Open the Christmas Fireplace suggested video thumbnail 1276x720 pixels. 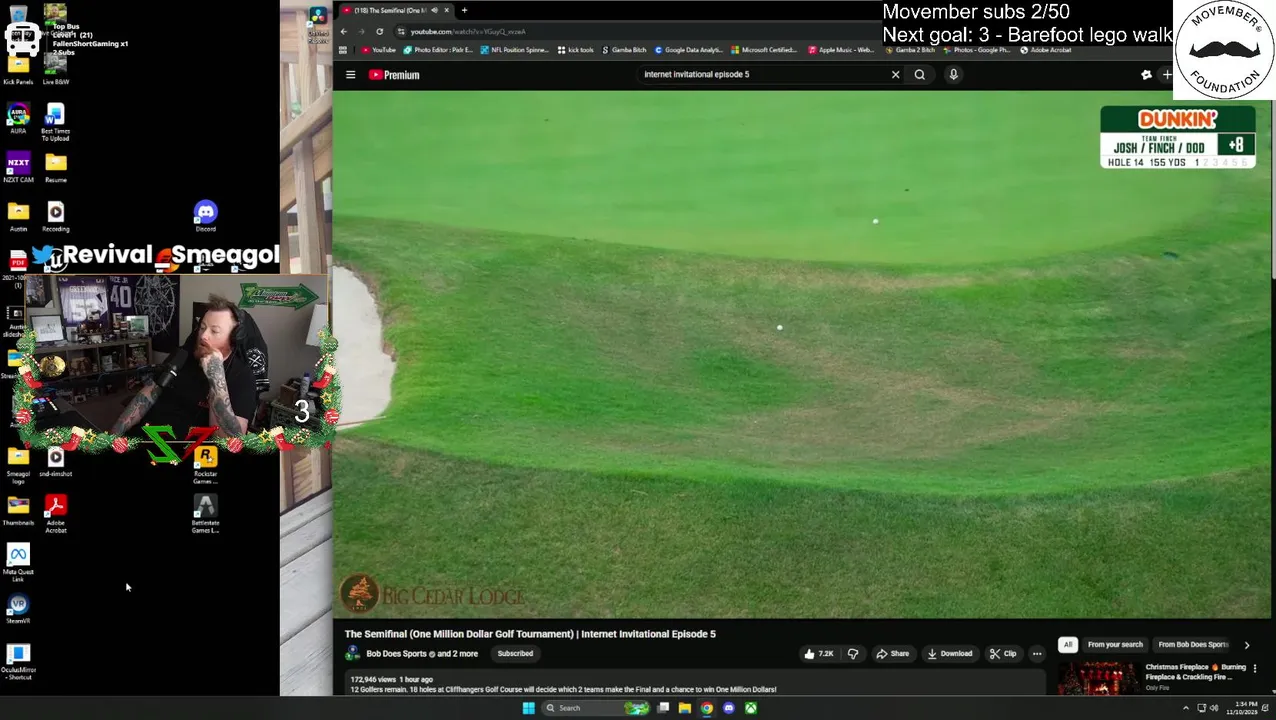(x=1098, y=677)
